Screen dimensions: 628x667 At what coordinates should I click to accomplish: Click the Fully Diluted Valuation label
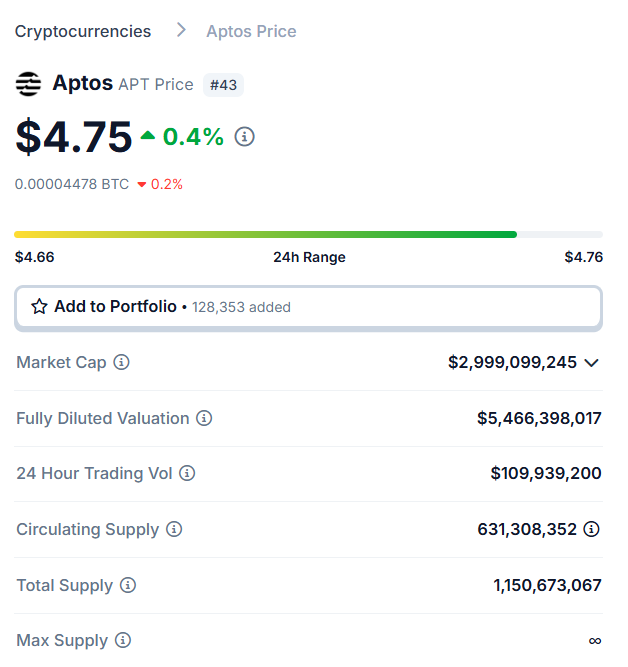103,418
